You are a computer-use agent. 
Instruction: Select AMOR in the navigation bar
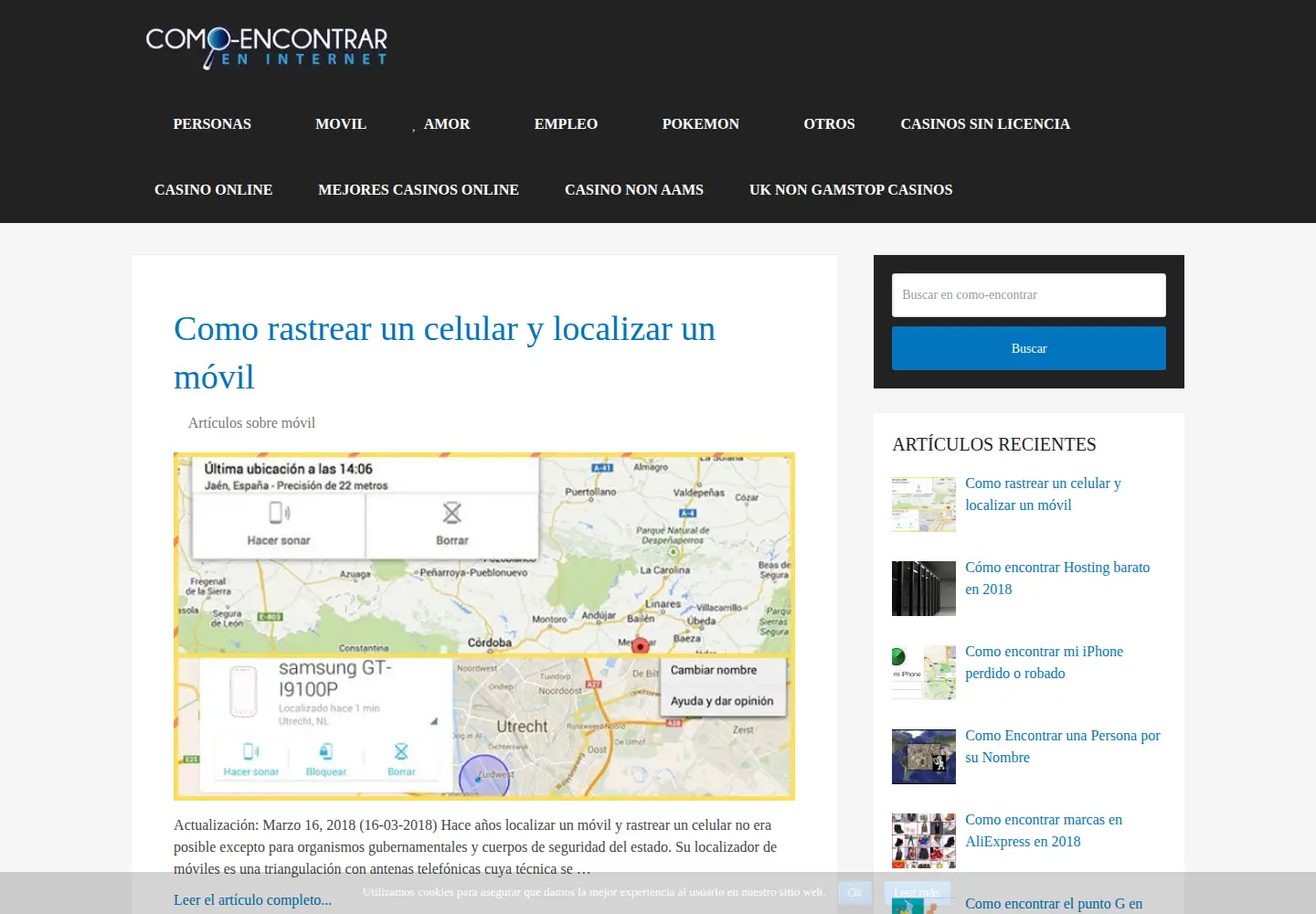click(447, 124)
